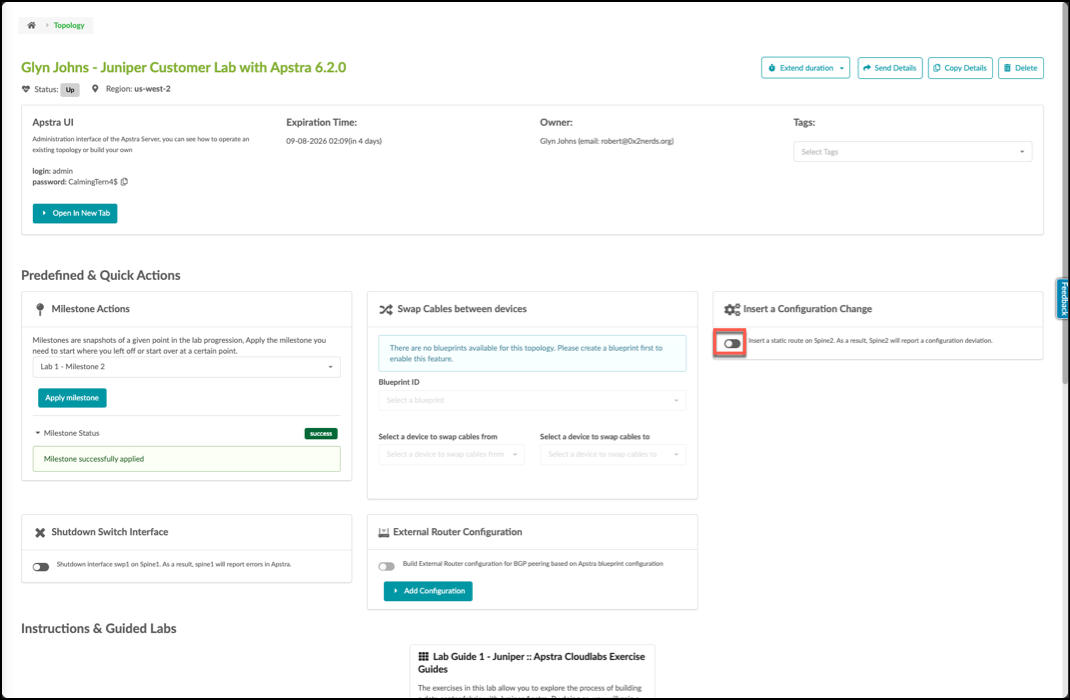Open the Select a blueprint dropdown
The height and width of the screenshot is (700, 1070).
click(532, 400)
